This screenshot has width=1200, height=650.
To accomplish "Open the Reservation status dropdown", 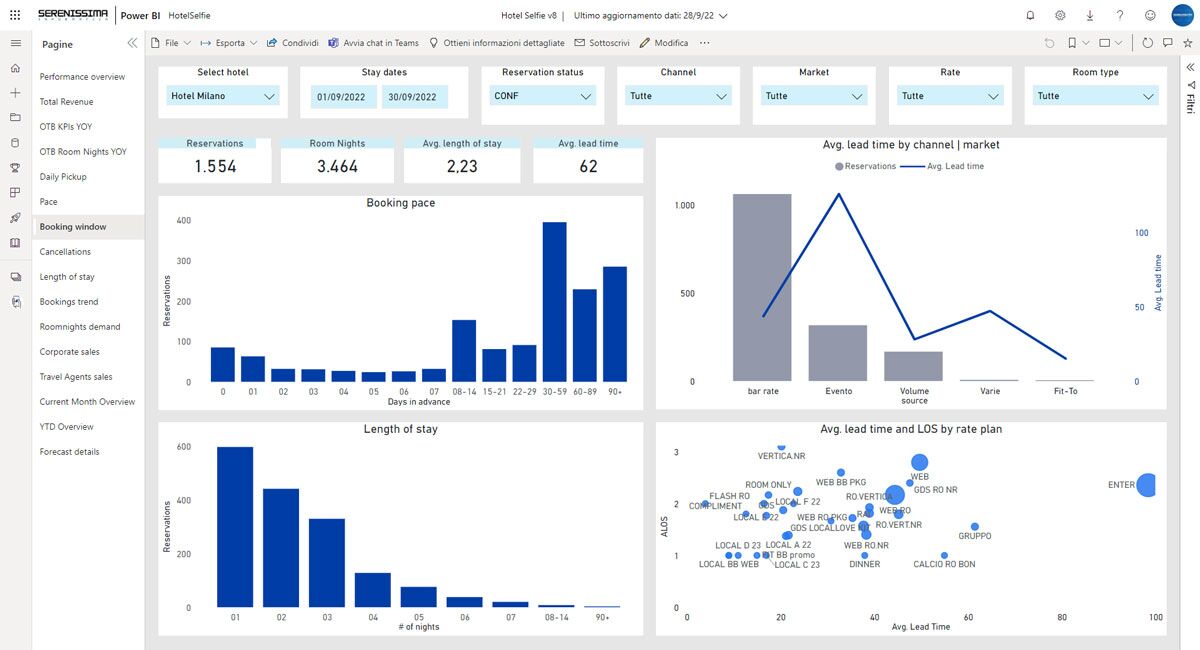I will point(543,96).
